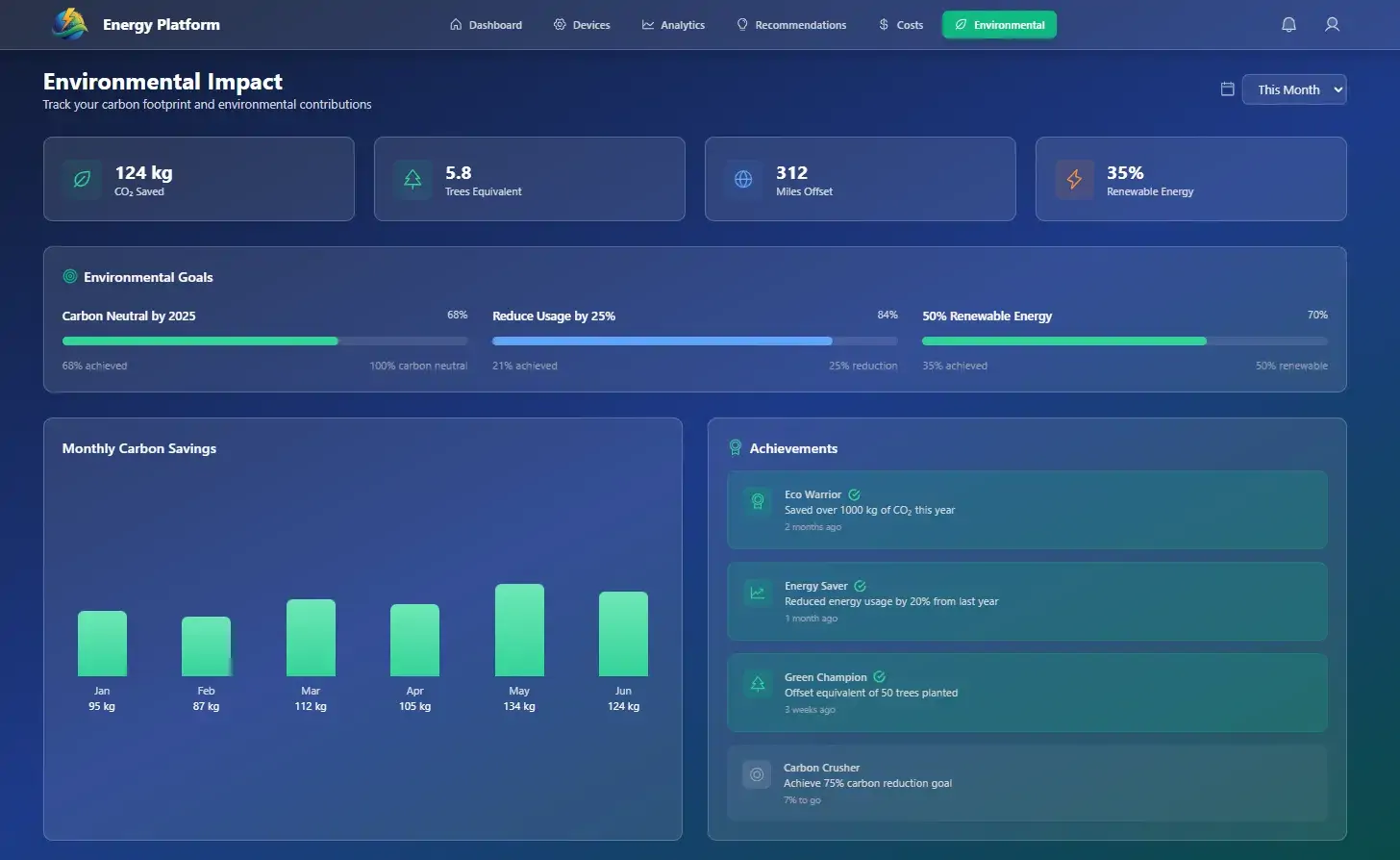Open the Carbon Crusher achievement card
The image size is (1400, 860).
[x=1027, y=783]
